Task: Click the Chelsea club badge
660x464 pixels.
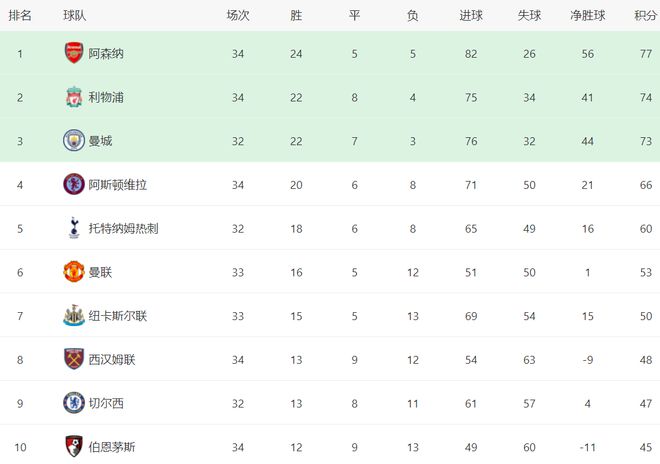Action: (x=74, y=403)
